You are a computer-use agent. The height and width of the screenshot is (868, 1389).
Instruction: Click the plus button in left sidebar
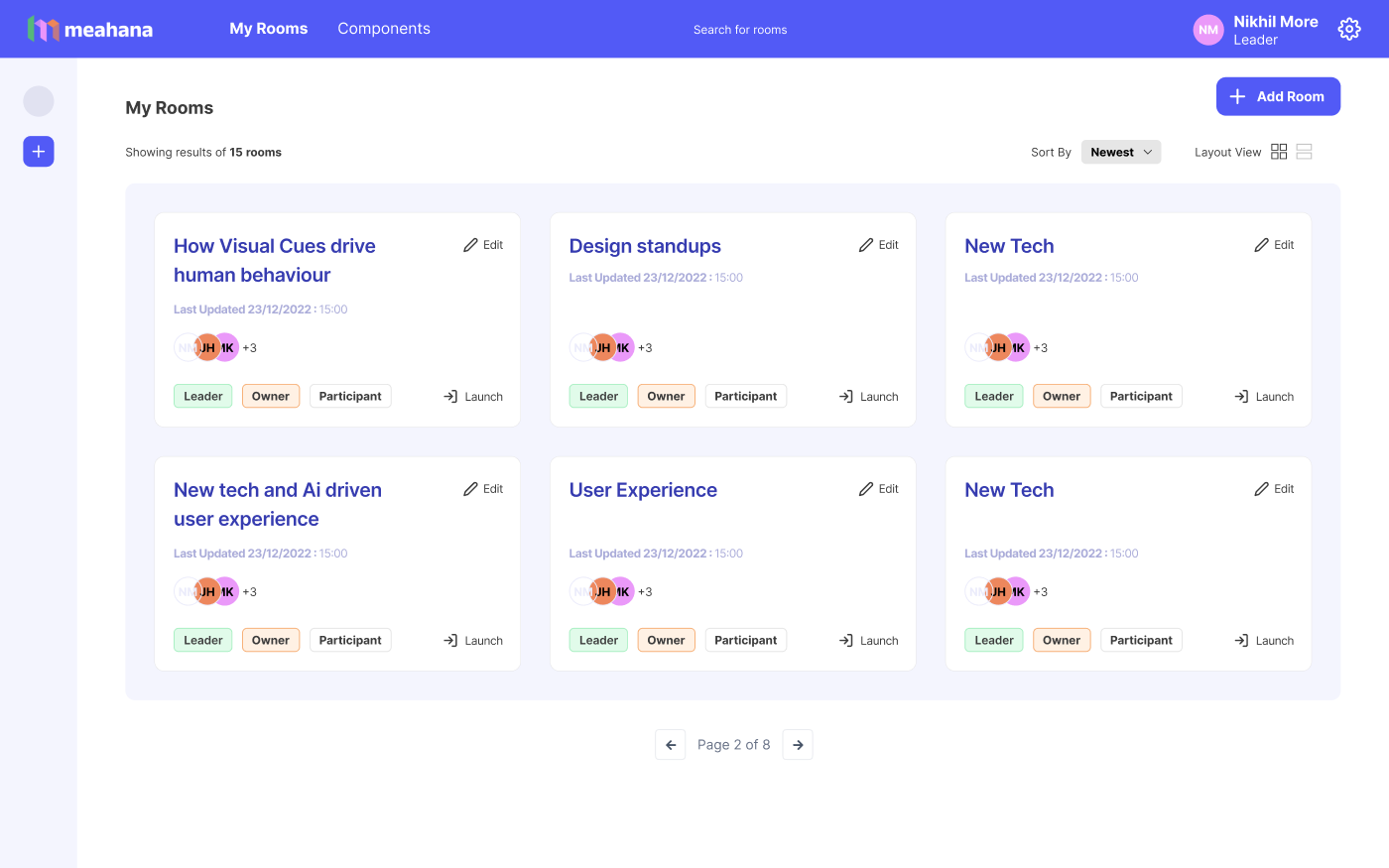(39, 152)
